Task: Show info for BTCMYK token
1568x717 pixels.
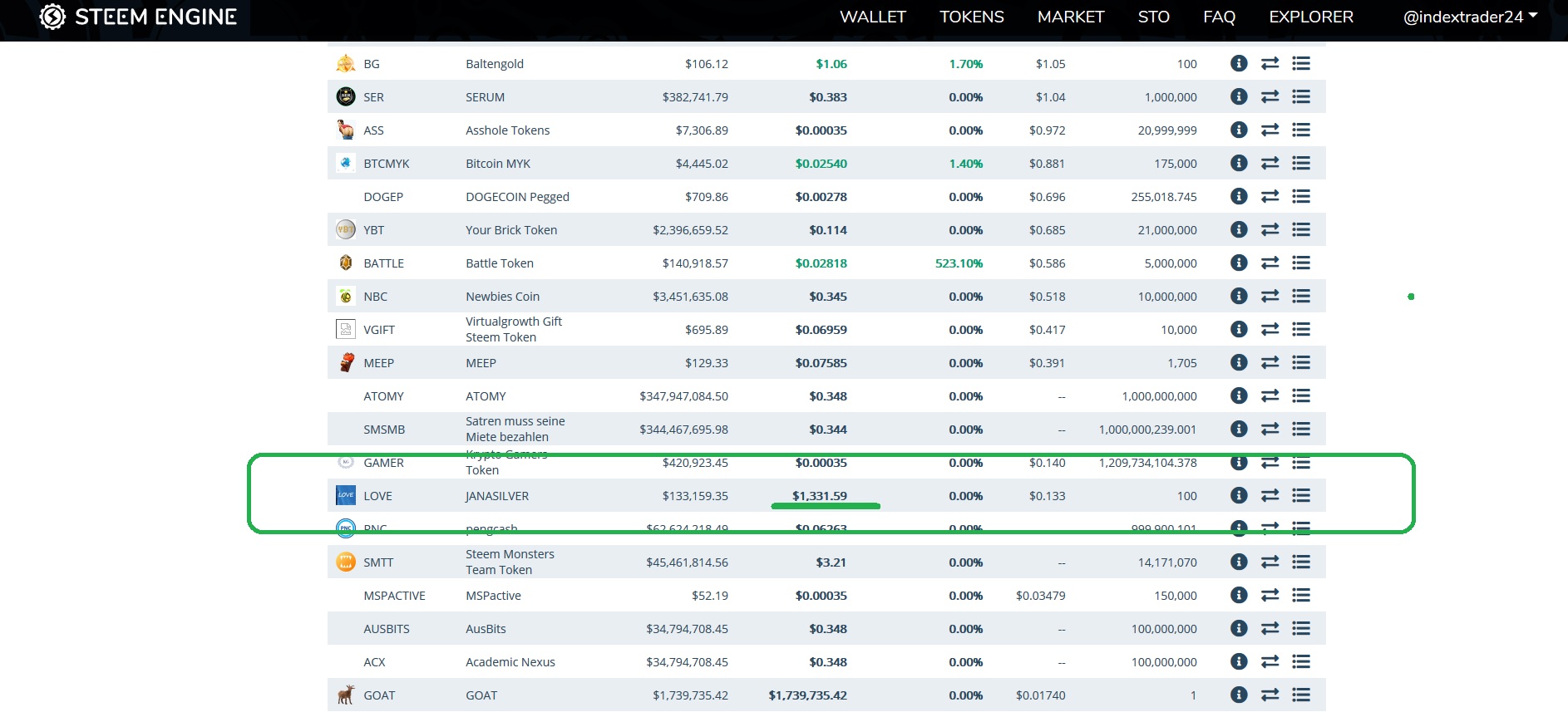Action: pyautogui.click(x=1239, y=163)
